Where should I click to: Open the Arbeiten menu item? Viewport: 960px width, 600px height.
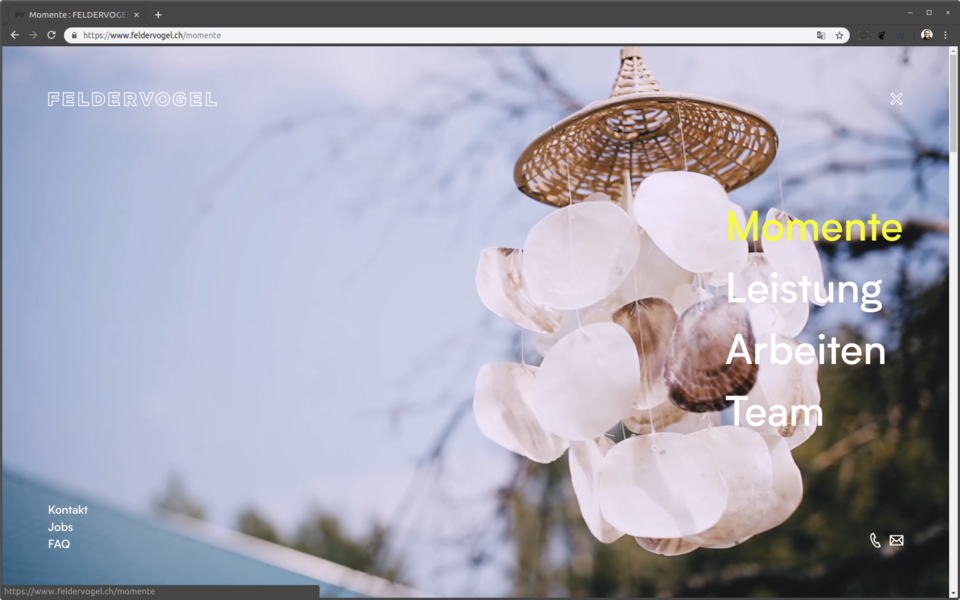point(806,351)
